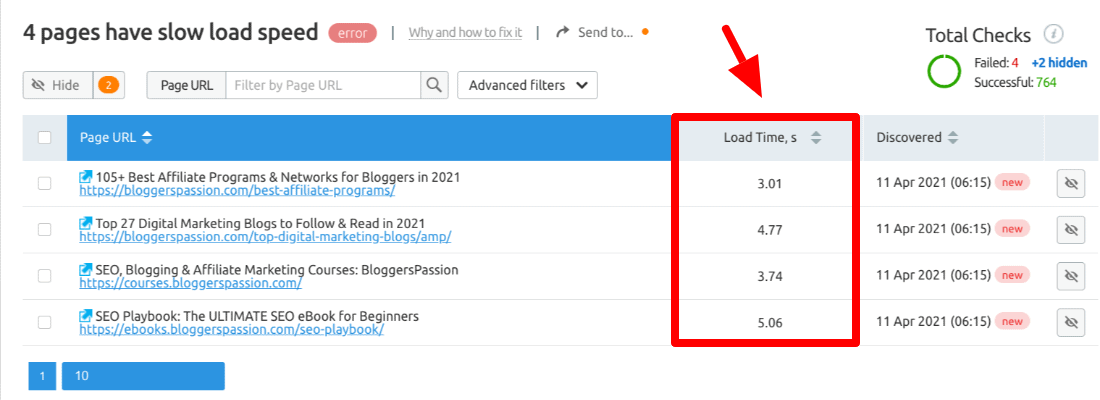1100x400 pixels.
Task: Open external link icon for Best Affiliate Programs
Action: [x=86, y=178]
